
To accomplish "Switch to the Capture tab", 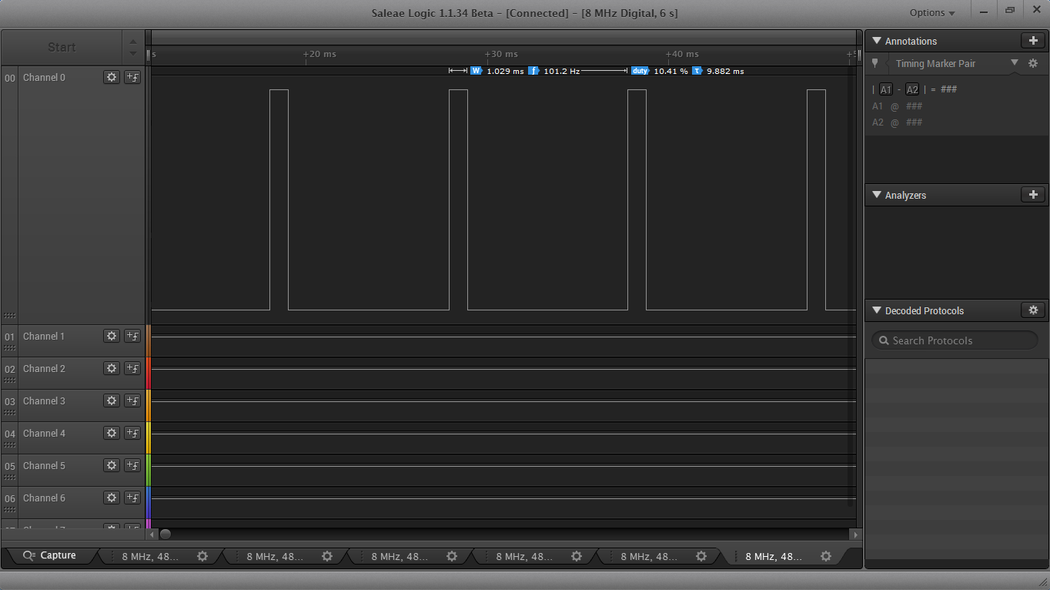I will pyautogui.click(x=50, y=555).
